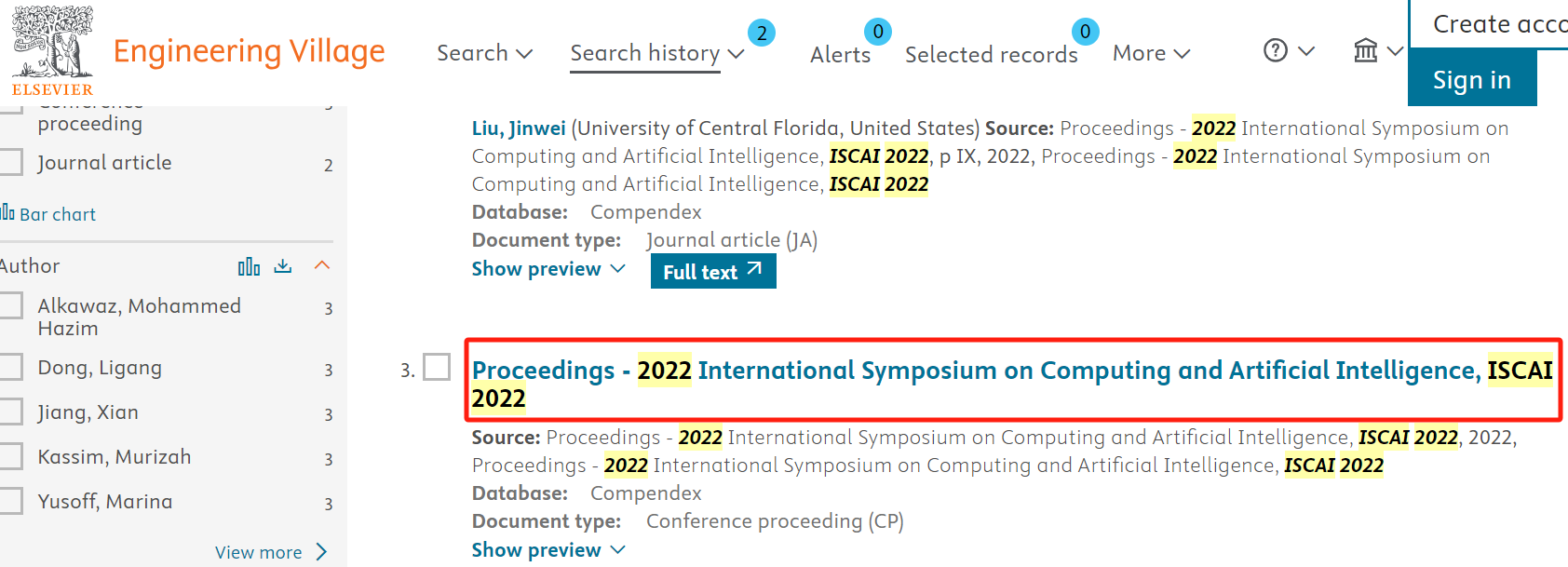Check the Alkawaz, Mohammed Hazim author box
Viewport: 1568px width, 567px height.
pyautogui.click(x=11, y=306)
